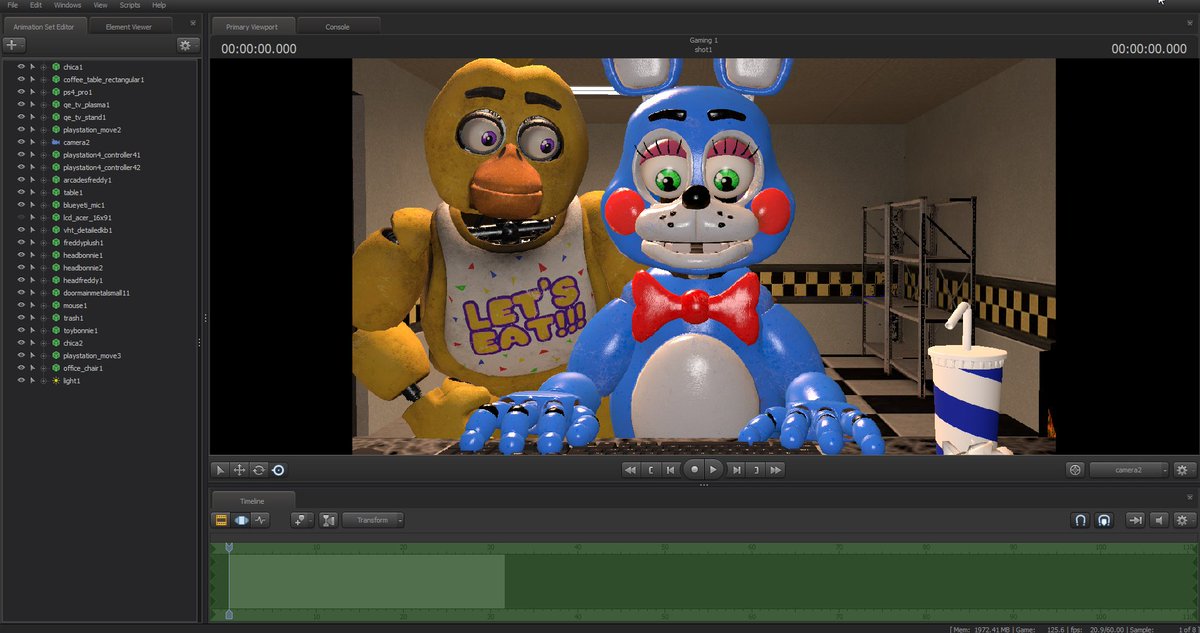Go to previous clip bracket button
This screenshot has width=1200, height=633.
tap(652, 469)
